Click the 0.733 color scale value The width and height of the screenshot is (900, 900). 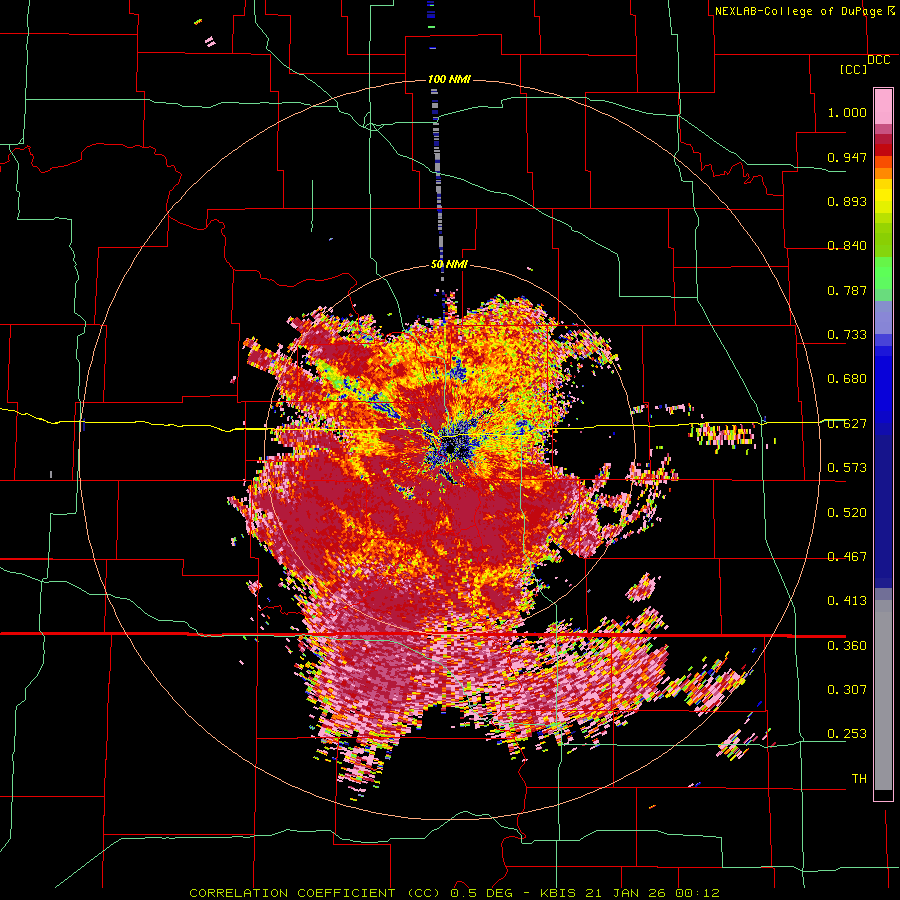tap(847, 335)
